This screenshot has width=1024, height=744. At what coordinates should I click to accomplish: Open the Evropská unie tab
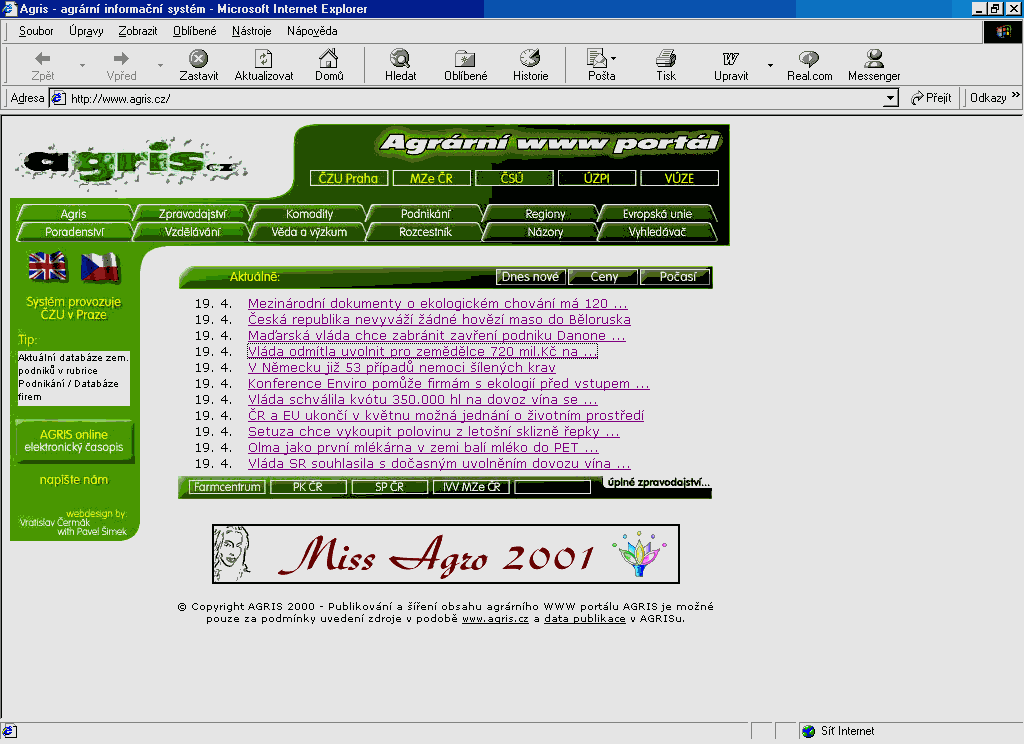click(x=657, y=214)
